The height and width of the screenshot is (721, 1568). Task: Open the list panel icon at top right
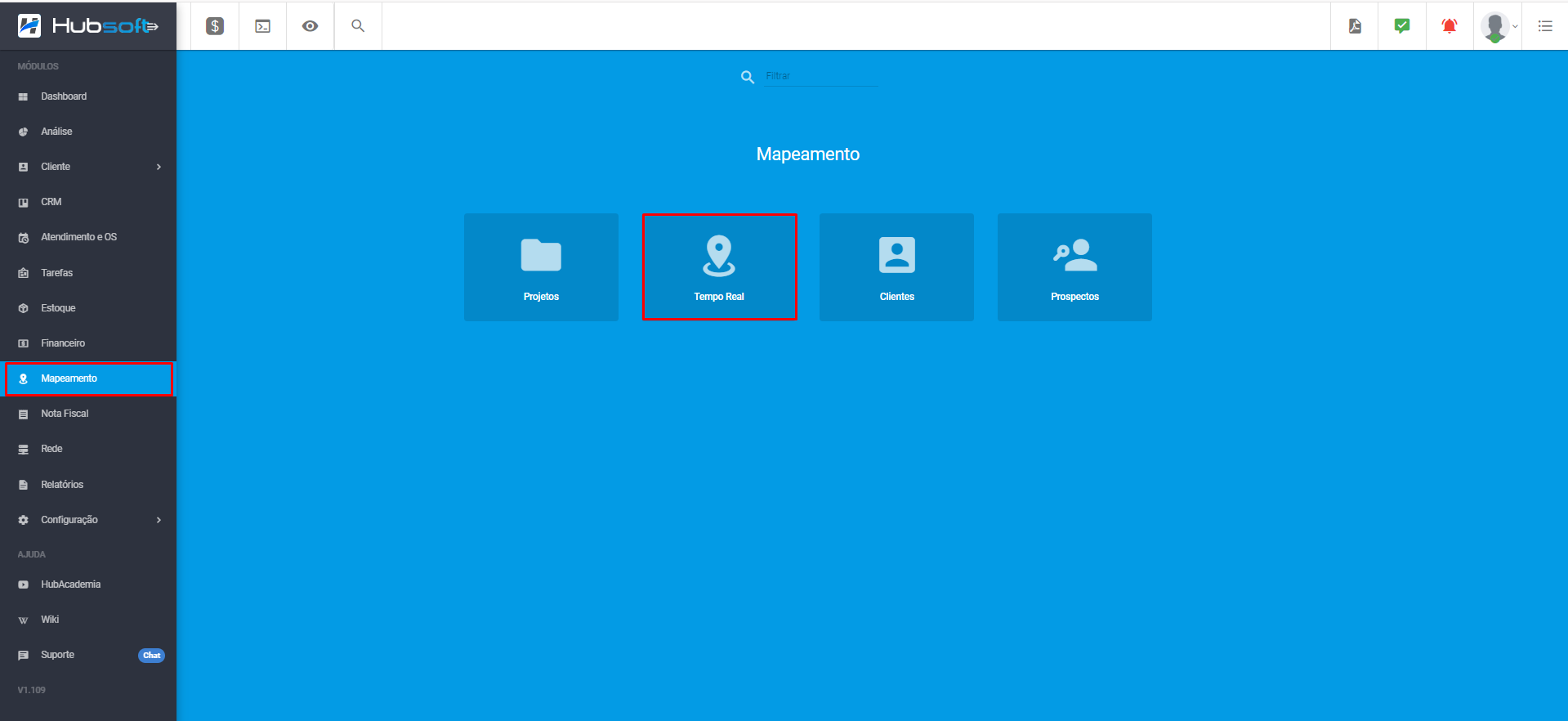(1545, 26)
